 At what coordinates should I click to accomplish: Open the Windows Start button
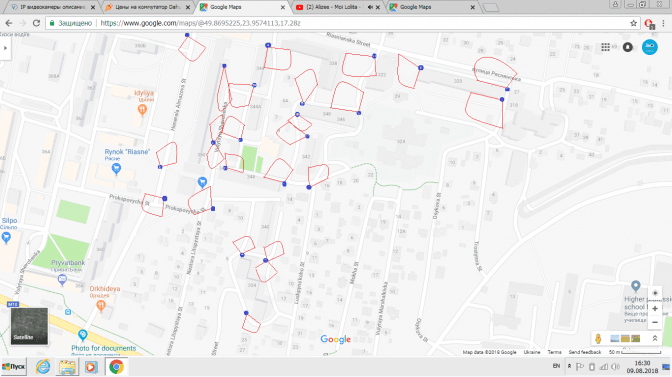tap(14, 367)
